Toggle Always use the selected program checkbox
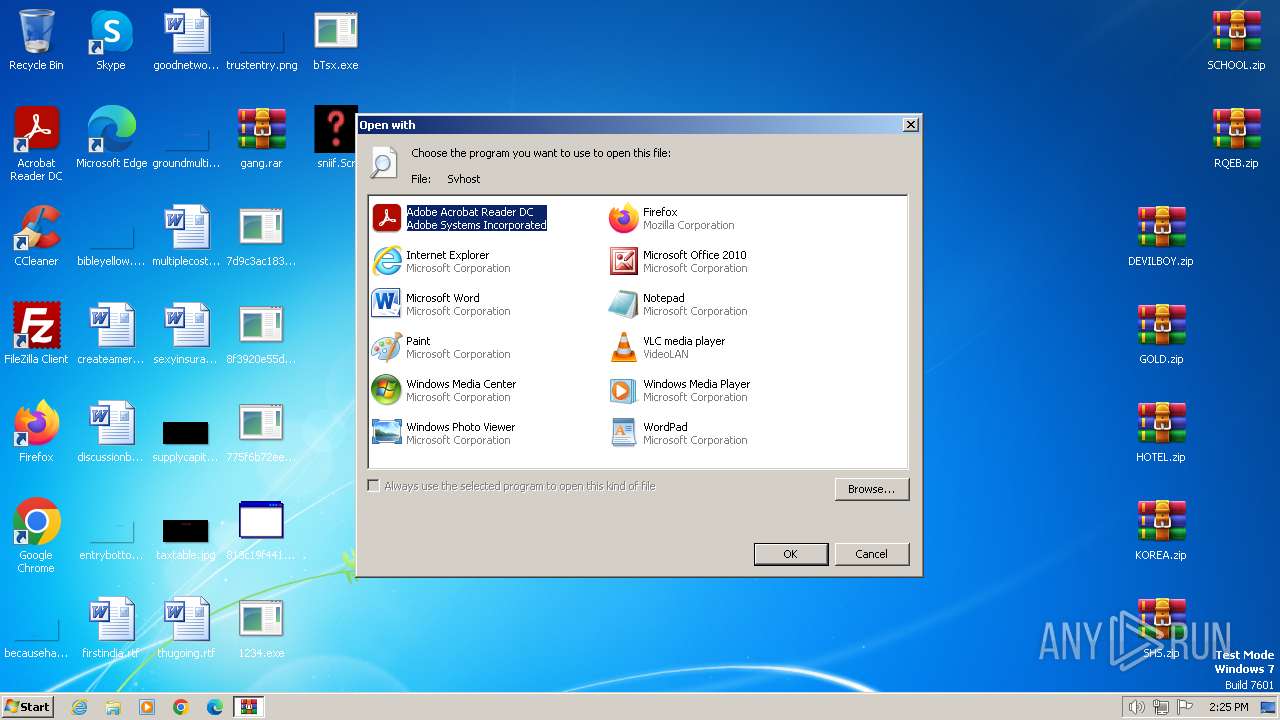This screenshot has height=720, width=1280. click(374, 486)
